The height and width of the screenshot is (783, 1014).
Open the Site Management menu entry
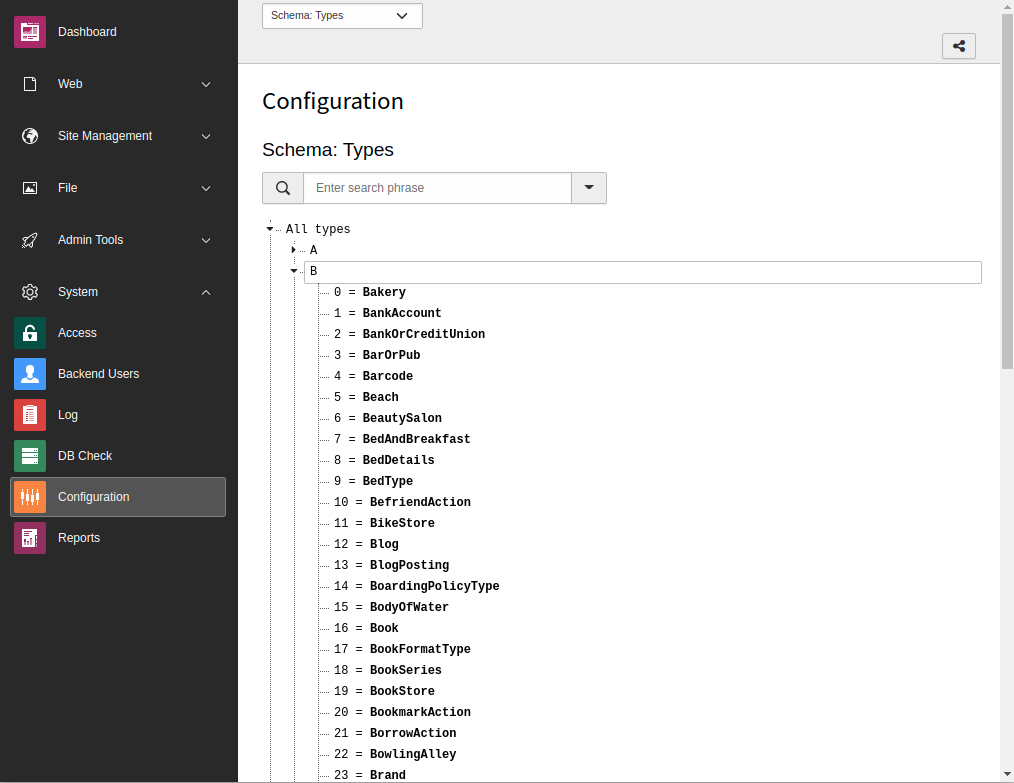click(104, 136)
